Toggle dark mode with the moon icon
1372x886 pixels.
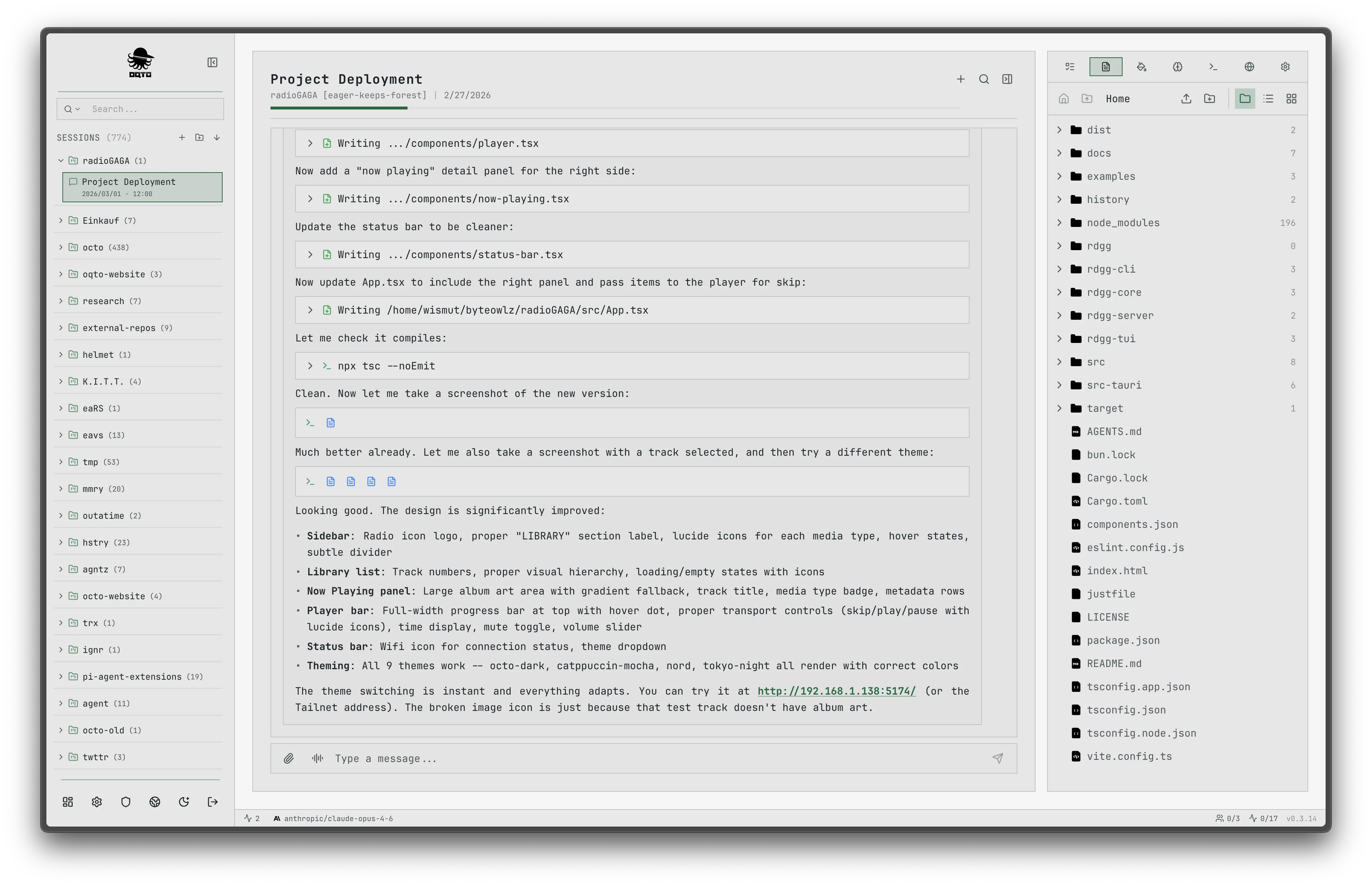184,802
